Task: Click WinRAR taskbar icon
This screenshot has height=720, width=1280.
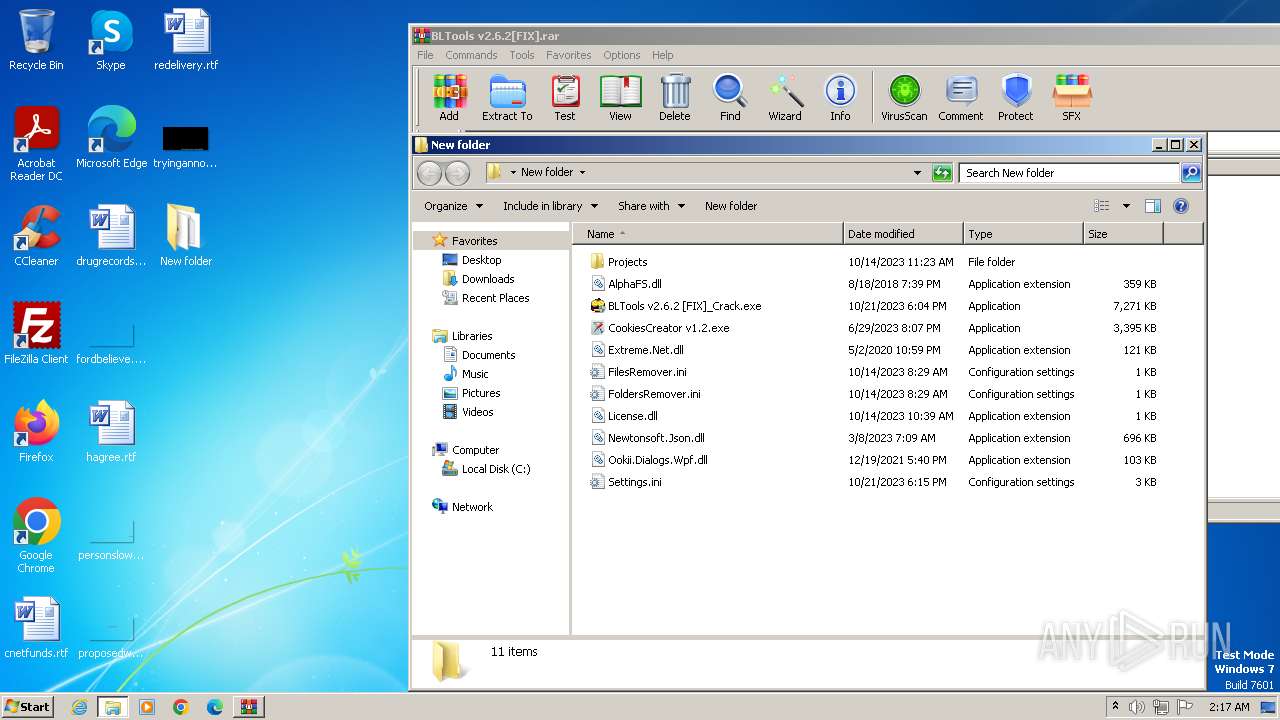Action: coord(248,707)
